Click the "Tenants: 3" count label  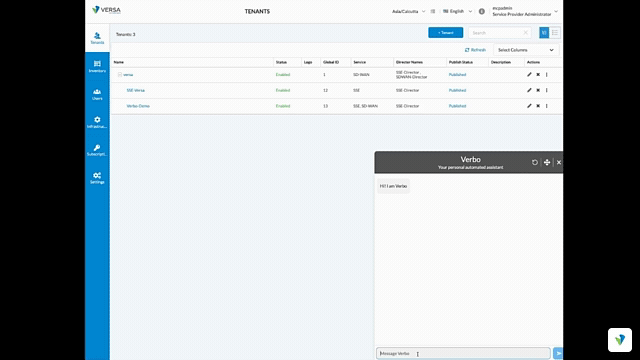(126, 34)
